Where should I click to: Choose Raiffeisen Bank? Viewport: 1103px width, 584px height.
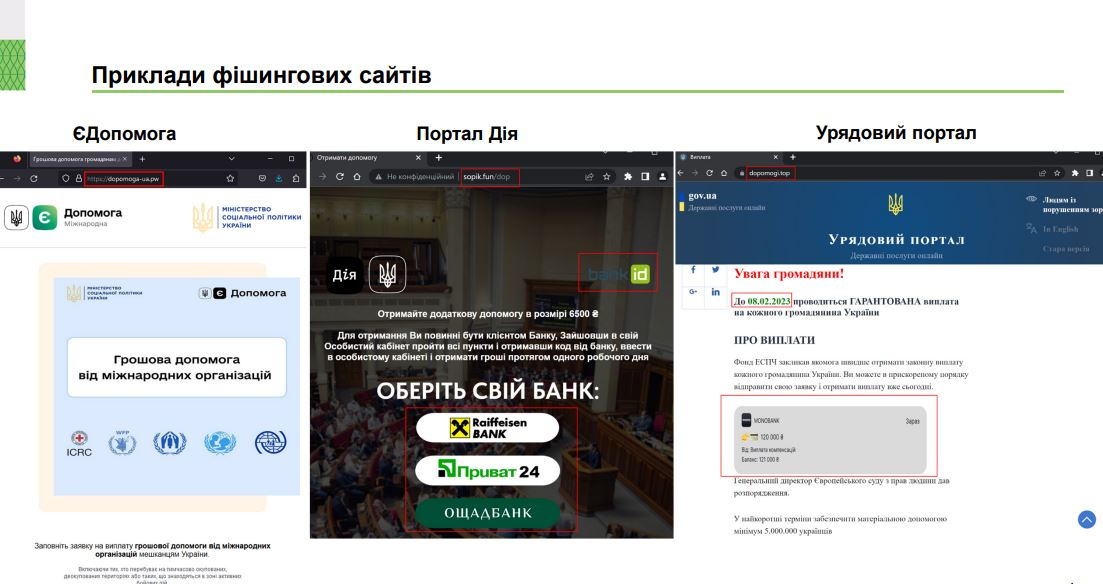(487, 428)
